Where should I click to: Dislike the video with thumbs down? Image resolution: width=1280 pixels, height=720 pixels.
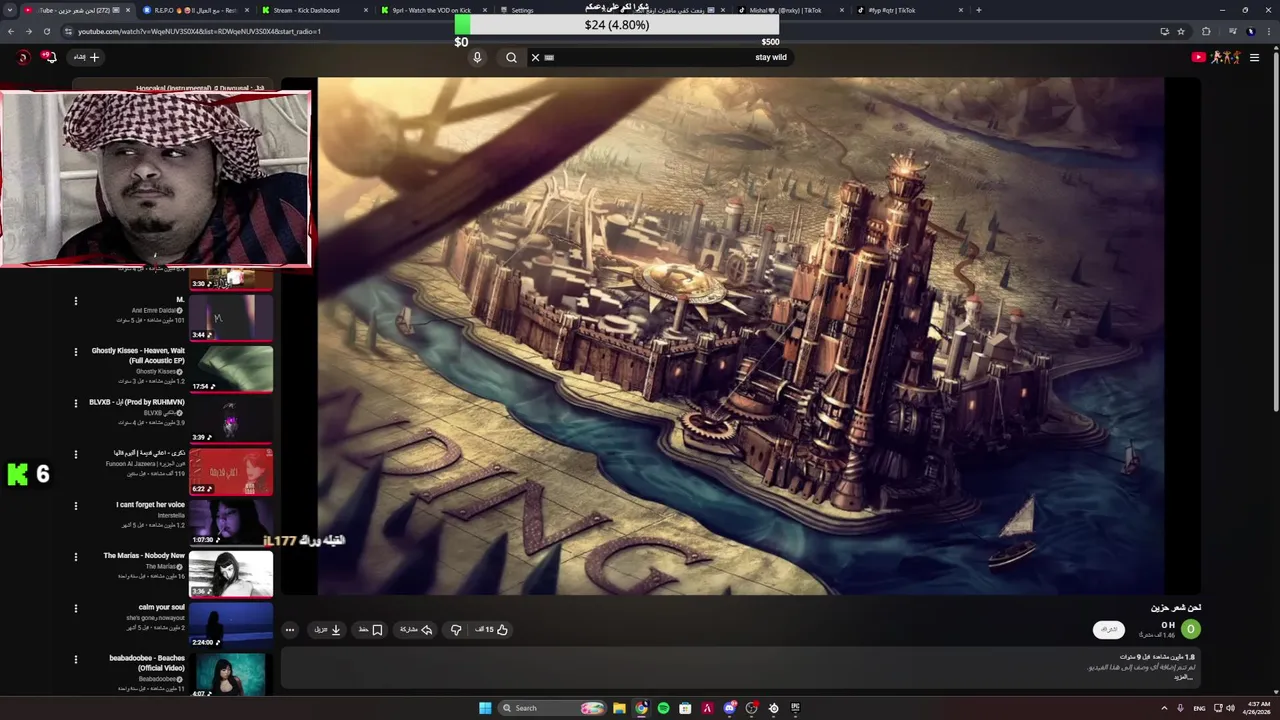(456, 630)
